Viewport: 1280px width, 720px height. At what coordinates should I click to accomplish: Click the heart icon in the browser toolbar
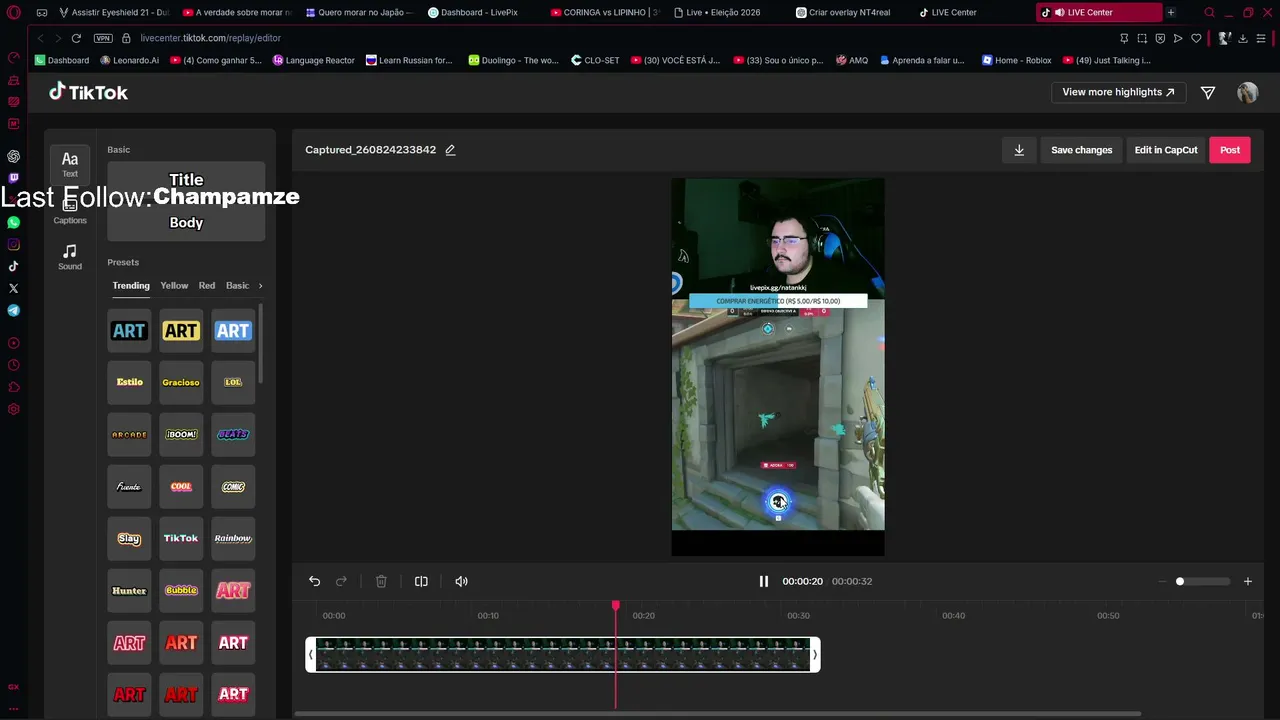[1195, 38]
